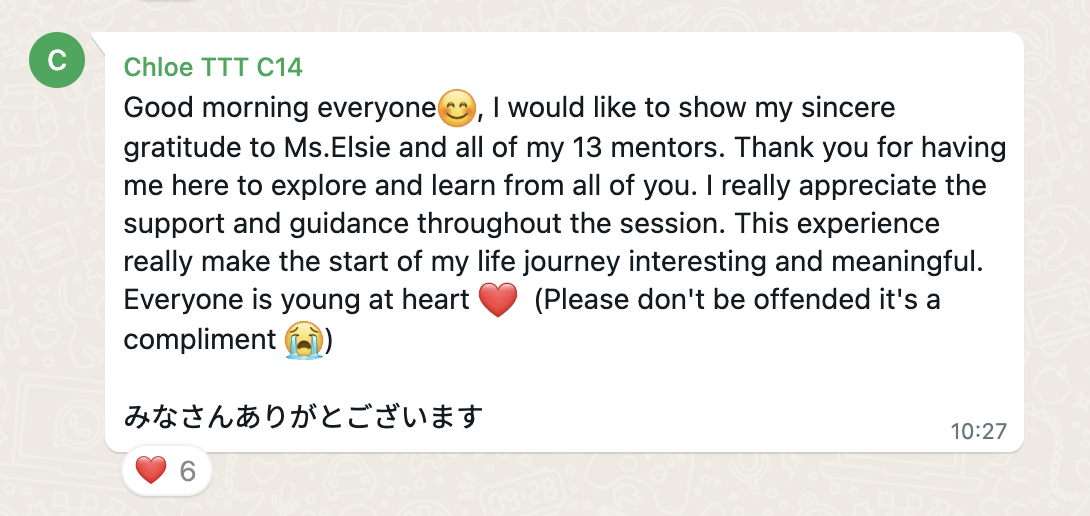1090x516 pixels.
Task: Click the word "compliment" on the last line
Action: (x=199, y=340)
